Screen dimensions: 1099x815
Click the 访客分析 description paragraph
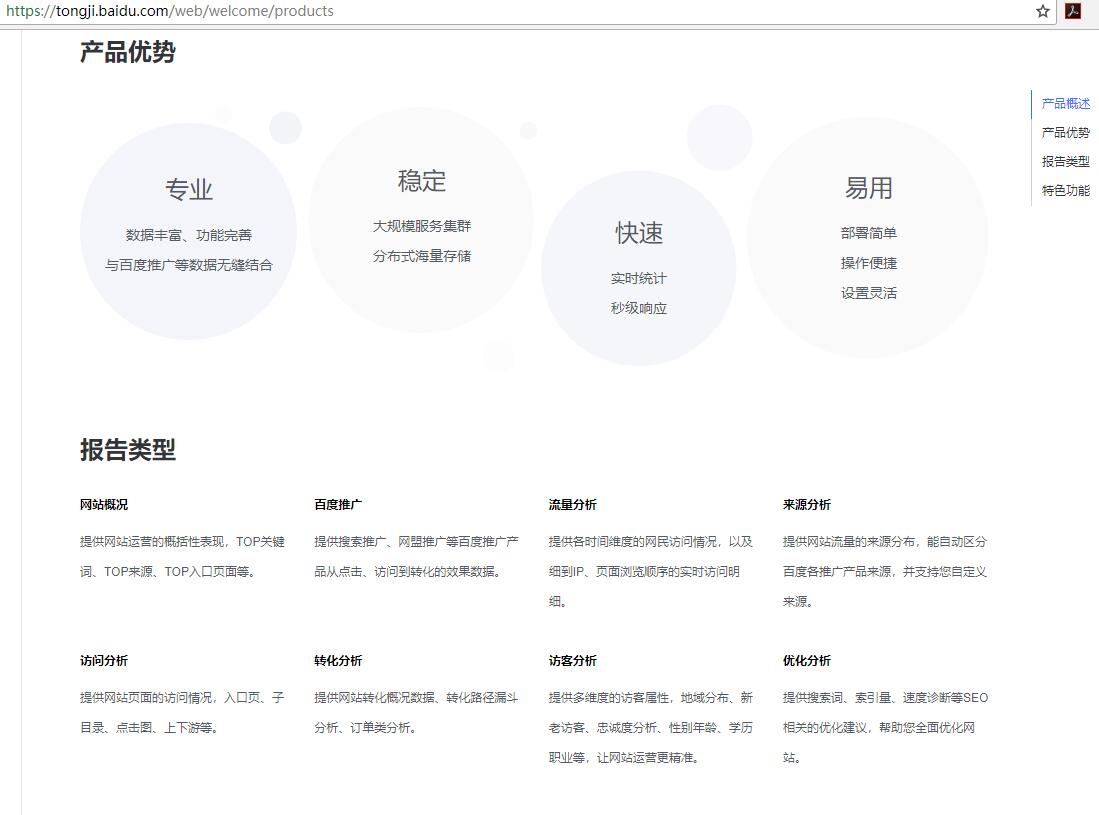pos(650,727)
